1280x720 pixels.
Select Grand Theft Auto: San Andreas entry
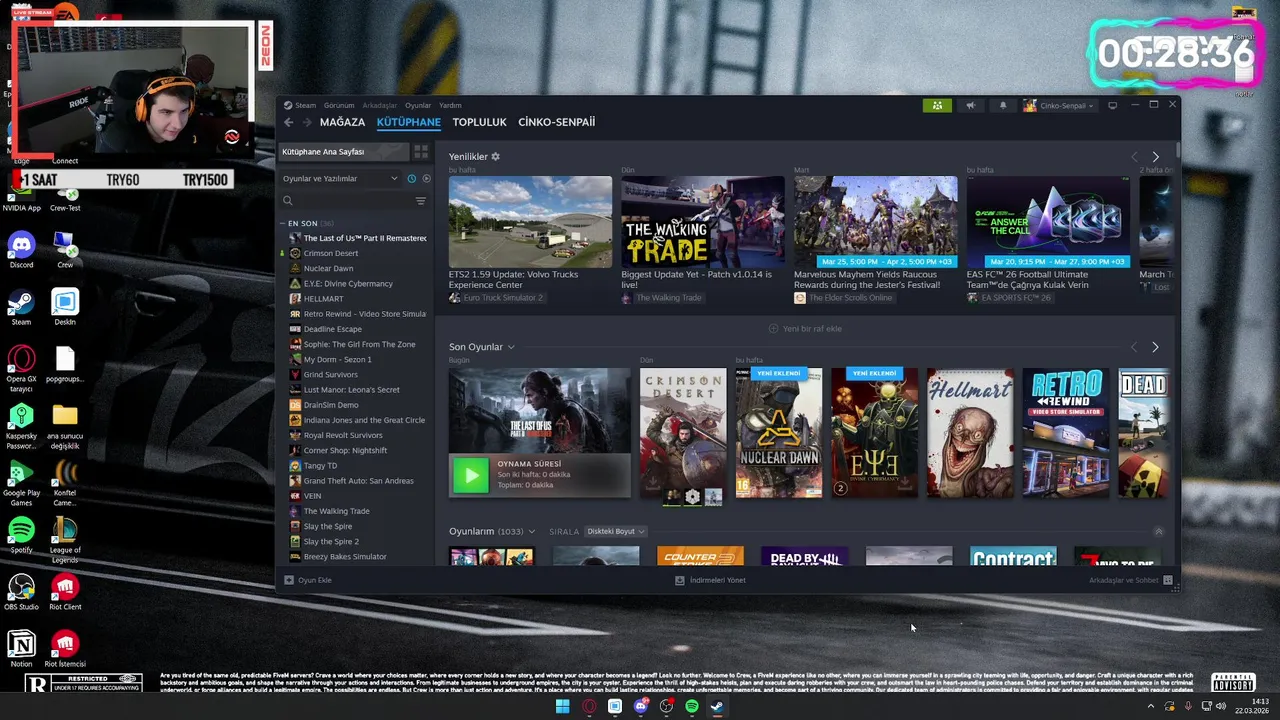pos(356,481)
